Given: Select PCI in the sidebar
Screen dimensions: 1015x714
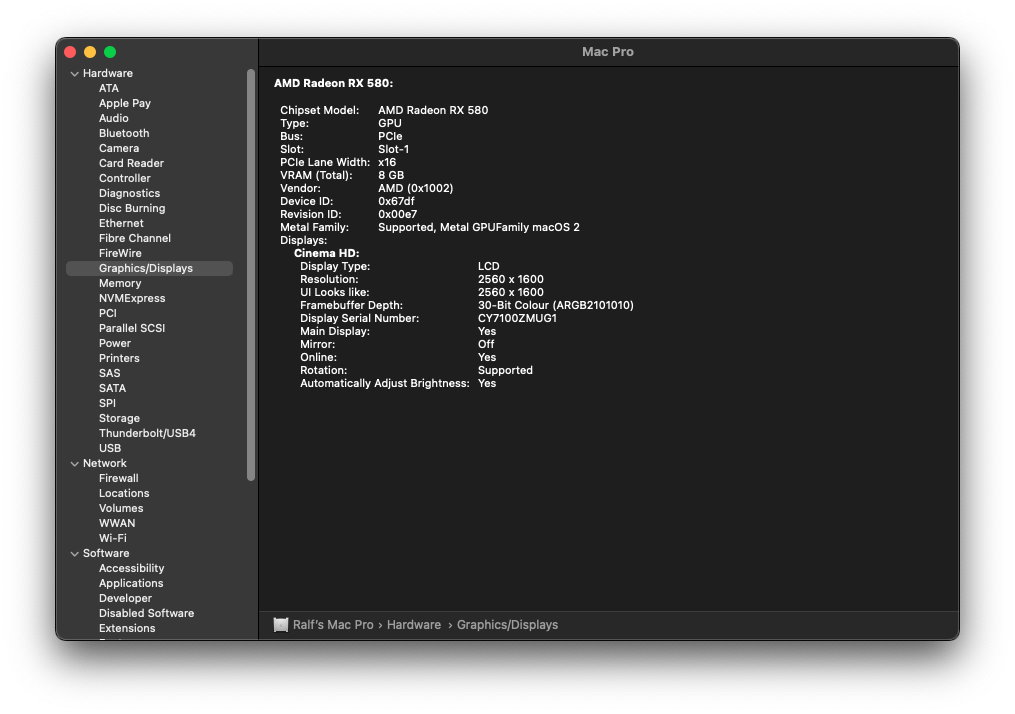Looking at the screenshot, I should coord(107,313).
